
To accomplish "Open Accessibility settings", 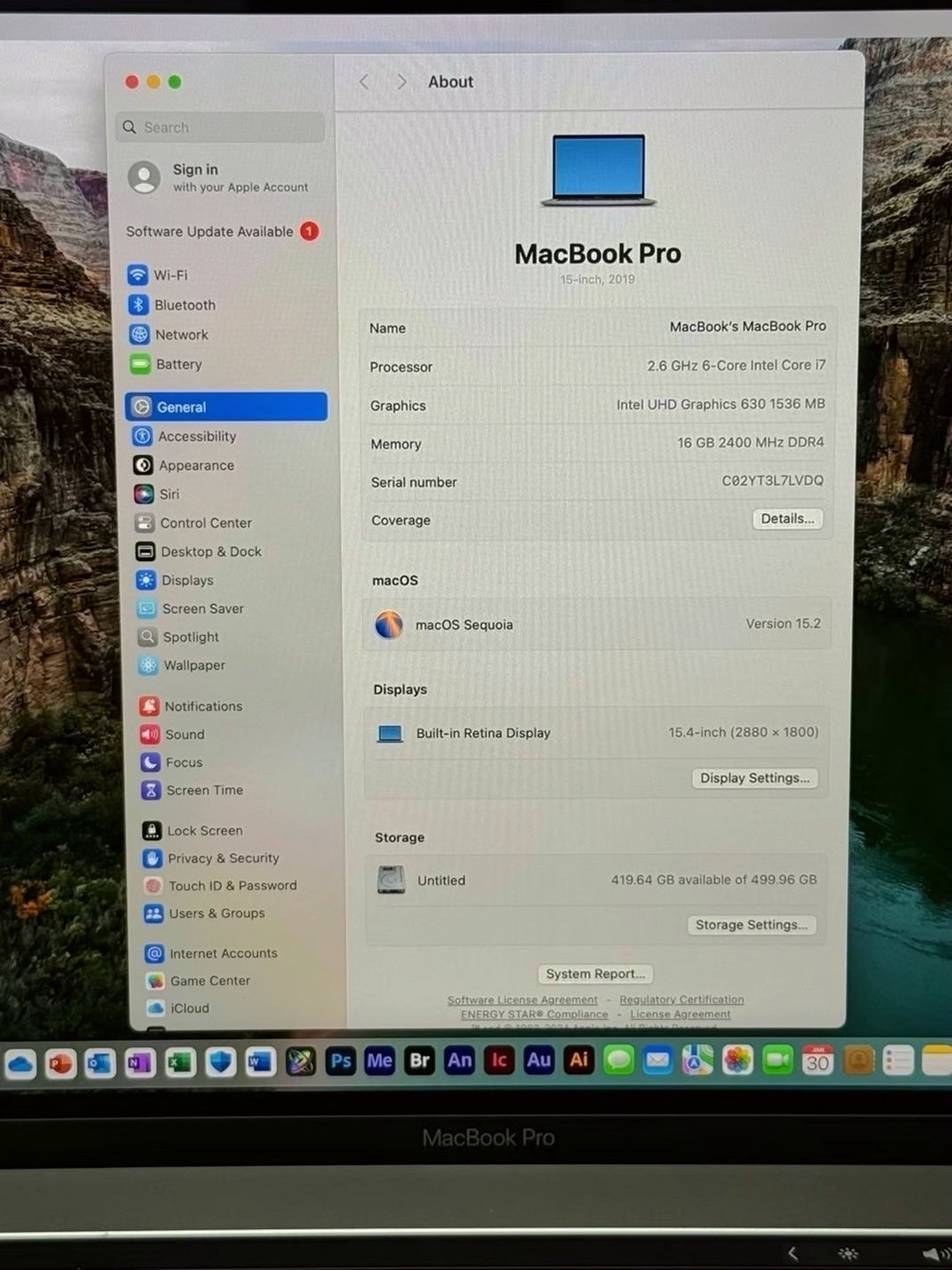I will pyautogui.click(x=184, y=436).
